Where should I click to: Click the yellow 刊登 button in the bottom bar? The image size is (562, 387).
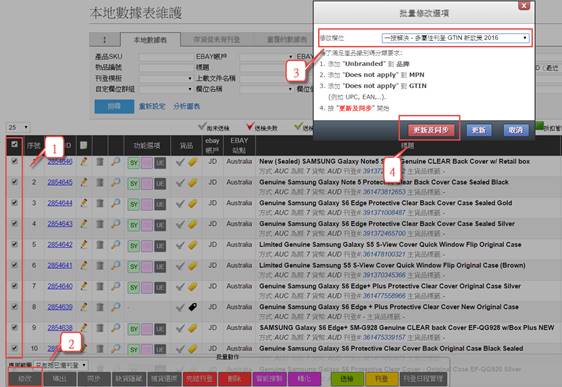(381, 378)
